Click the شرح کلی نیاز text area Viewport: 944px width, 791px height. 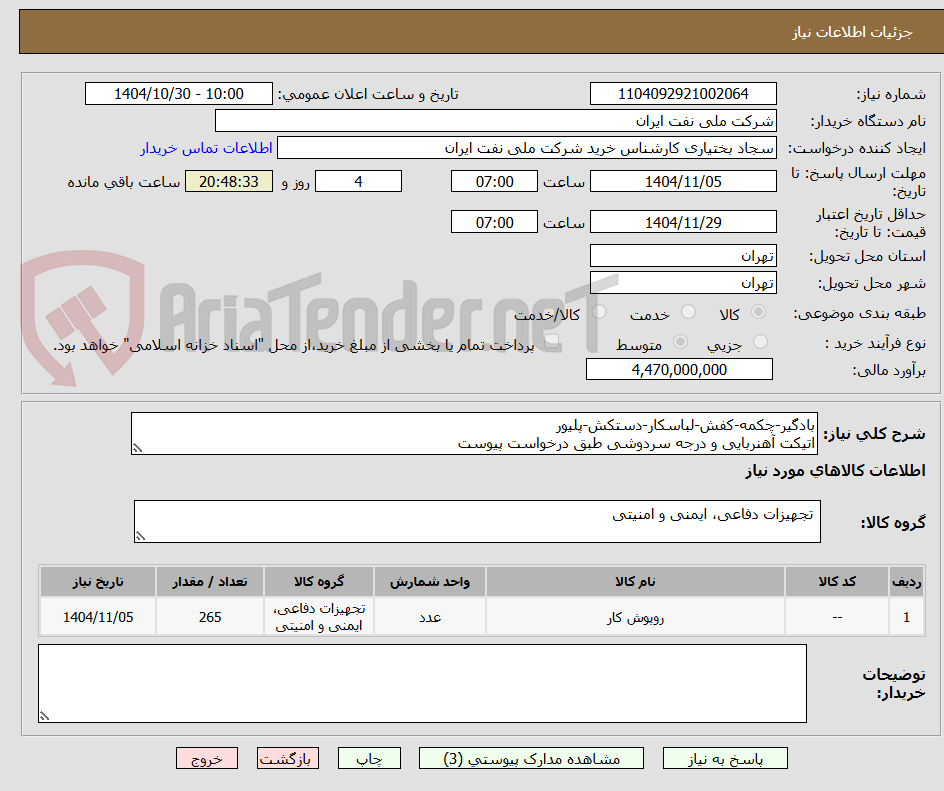tap(474, 433)
